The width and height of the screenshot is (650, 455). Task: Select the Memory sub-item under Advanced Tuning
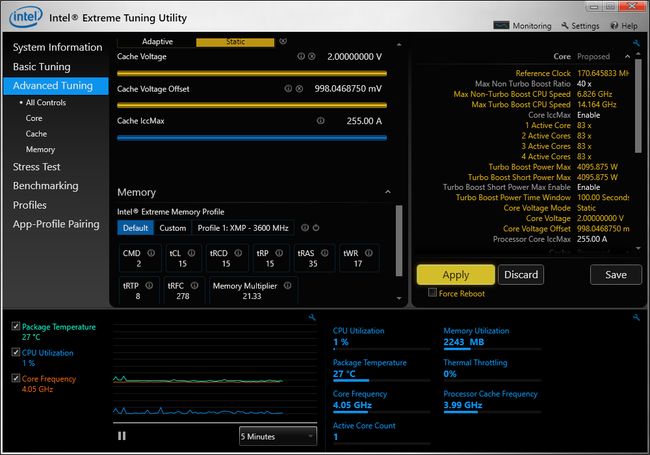coord(40,149)
